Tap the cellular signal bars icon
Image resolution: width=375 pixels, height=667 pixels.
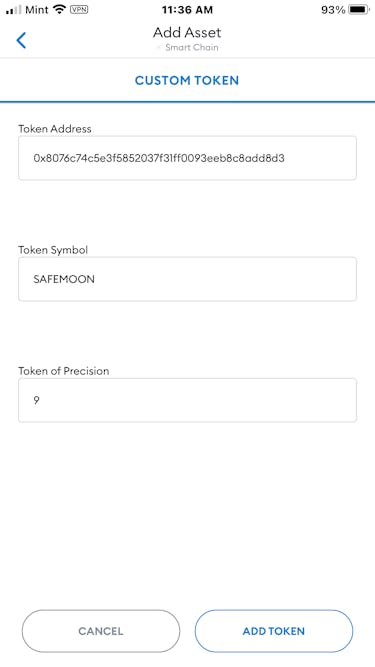coord(14,10)
